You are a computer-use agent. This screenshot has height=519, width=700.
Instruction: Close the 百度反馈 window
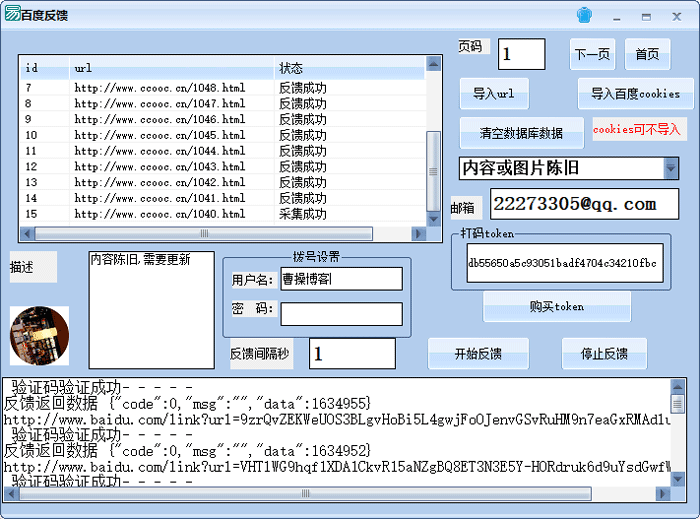click(677, 17)
